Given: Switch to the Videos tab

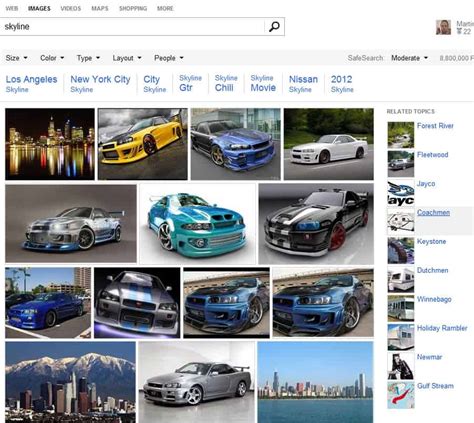Looking at the screenshot, I should (71, 8).
